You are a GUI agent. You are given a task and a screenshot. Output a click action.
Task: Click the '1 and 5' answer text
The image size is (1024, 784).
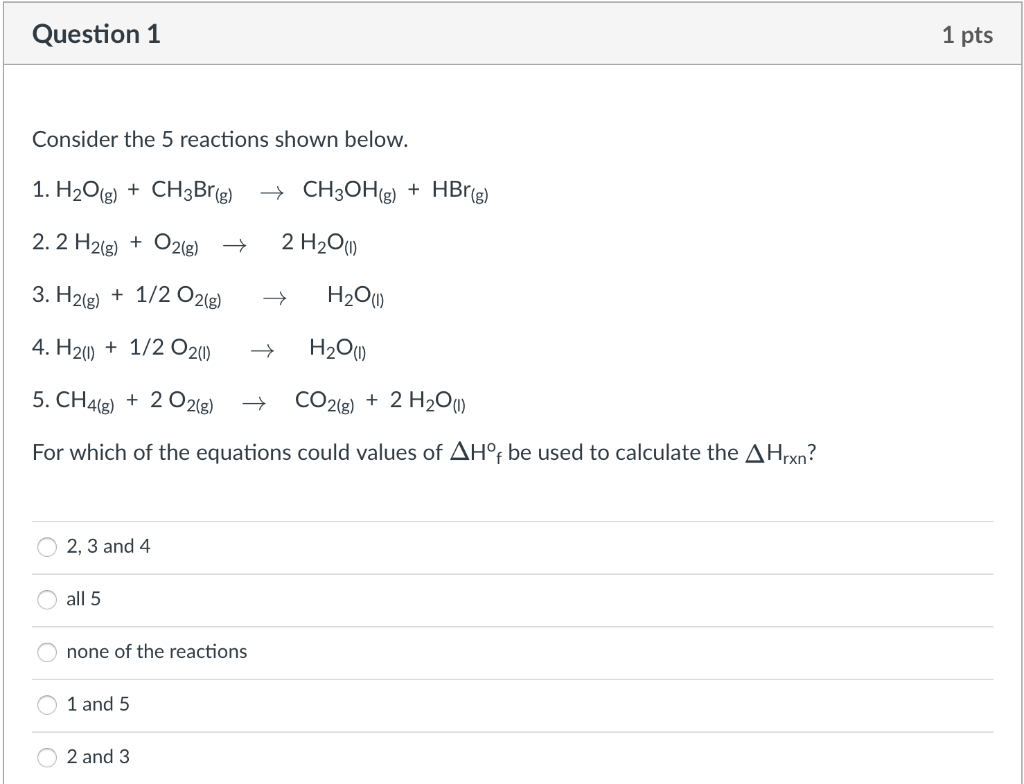(95, 704)
